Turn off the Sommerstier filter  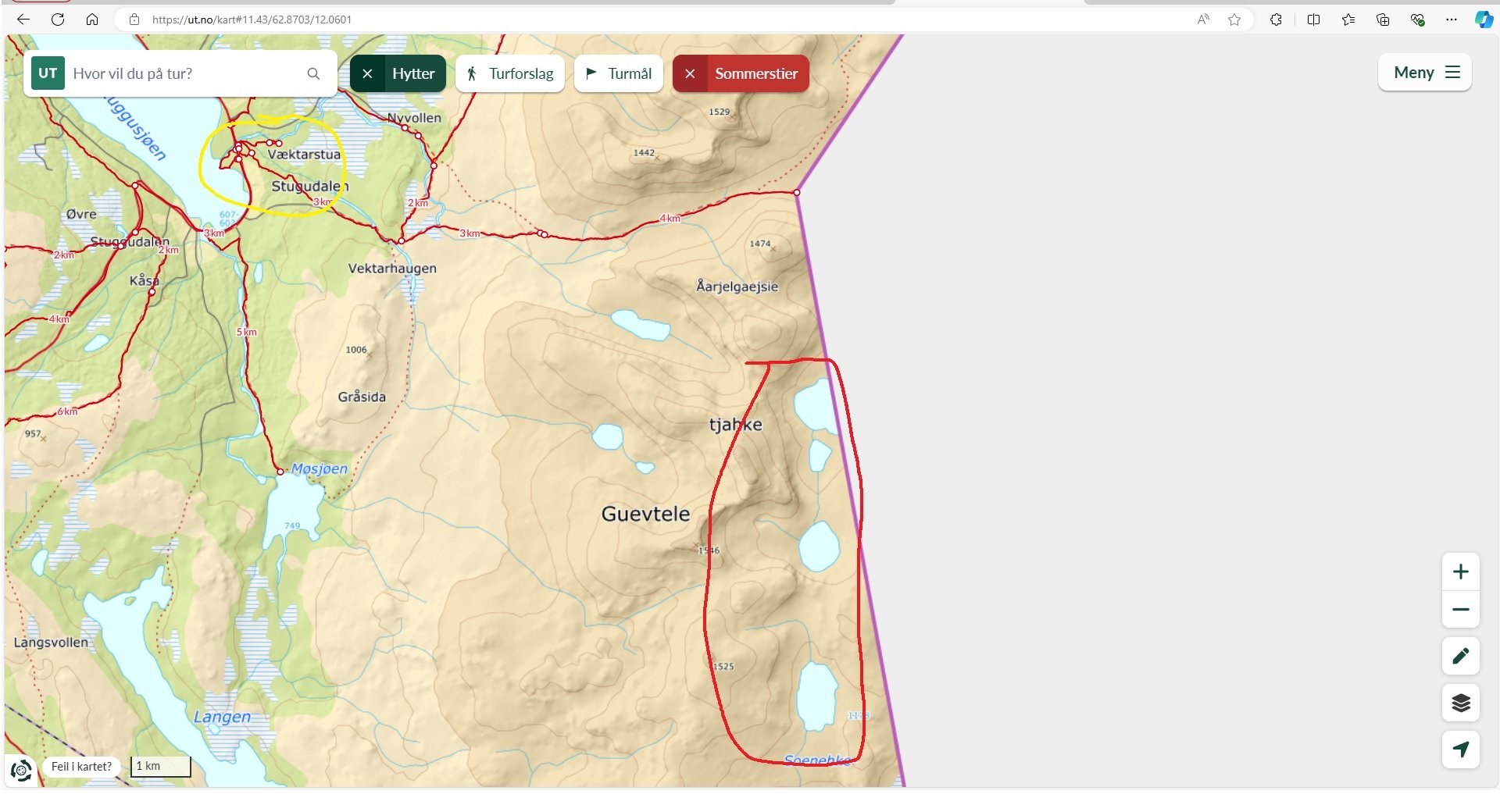click(690, 73)
